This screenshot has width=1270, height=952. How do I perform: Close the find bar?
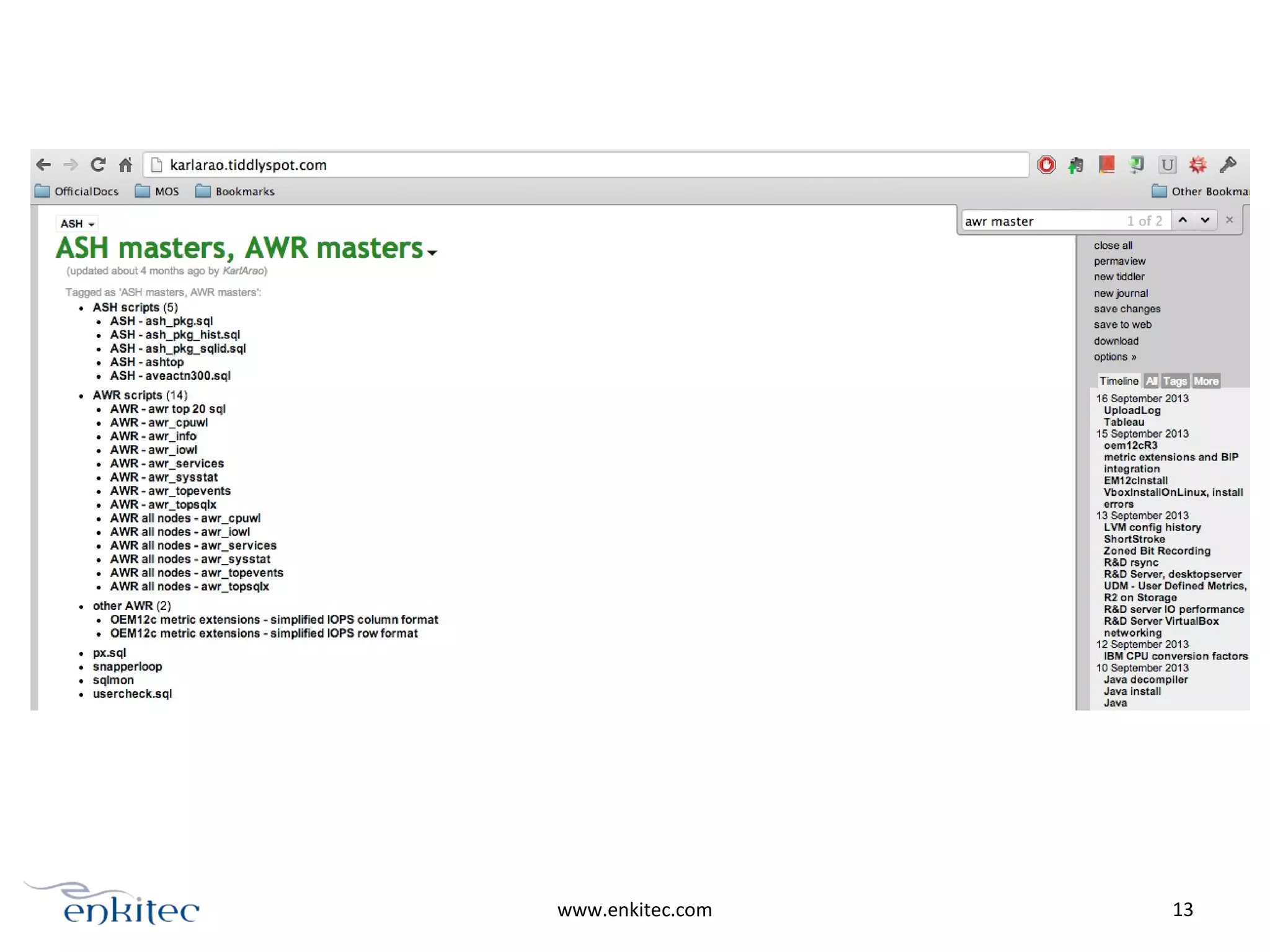(1229, 220)
